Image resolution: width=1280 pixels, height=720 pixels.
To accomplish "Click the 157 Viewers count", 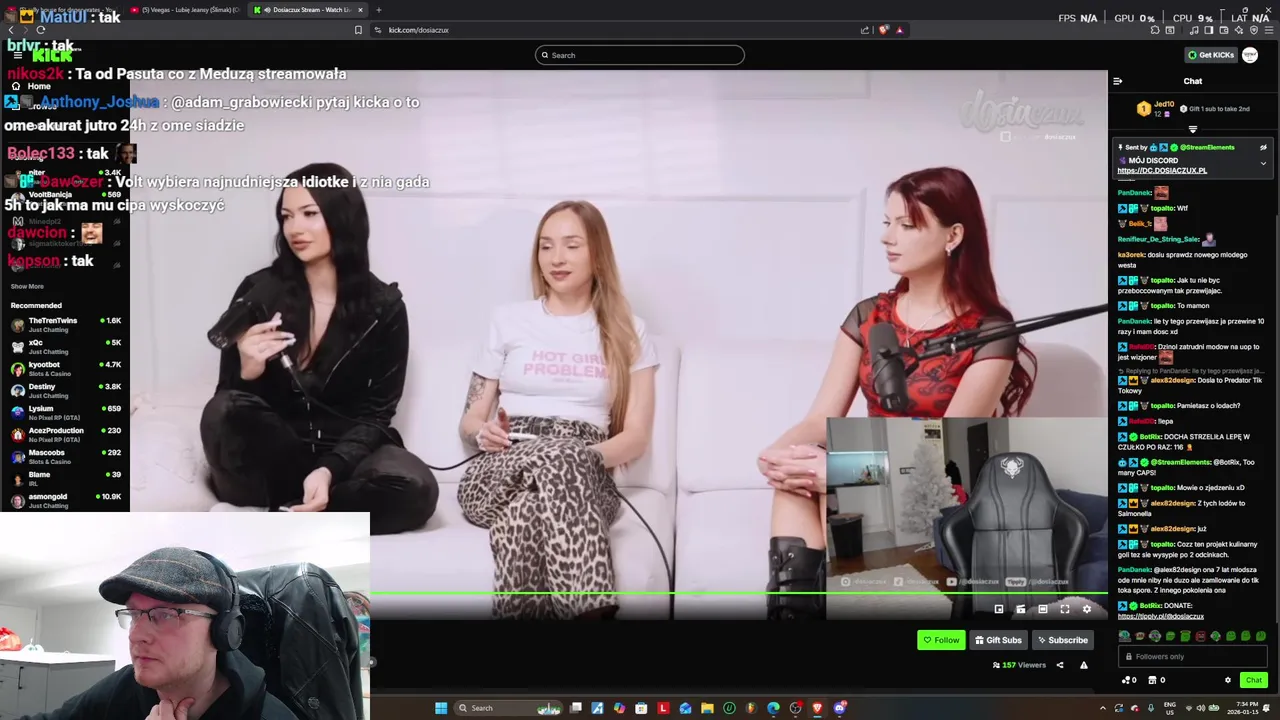I will tap(1019, 665).
